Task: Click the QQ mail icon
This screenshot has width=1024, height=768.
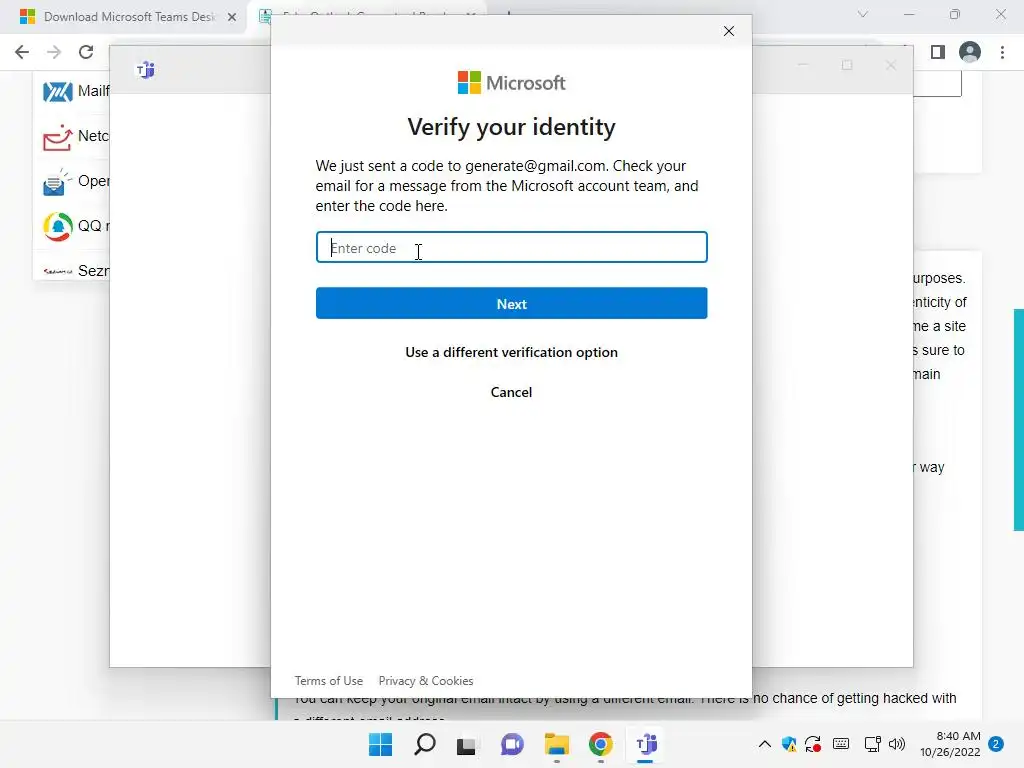Action: (x=57, y=227)
